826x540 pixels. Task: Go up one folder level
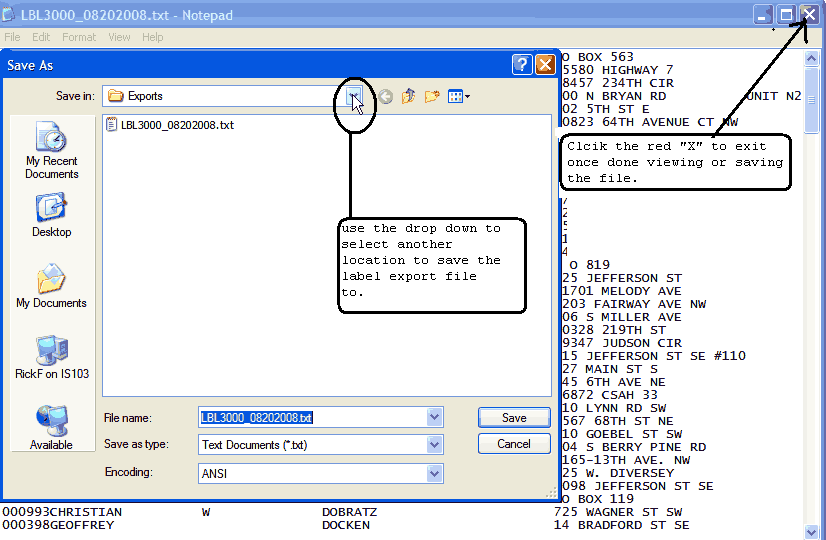409,96
